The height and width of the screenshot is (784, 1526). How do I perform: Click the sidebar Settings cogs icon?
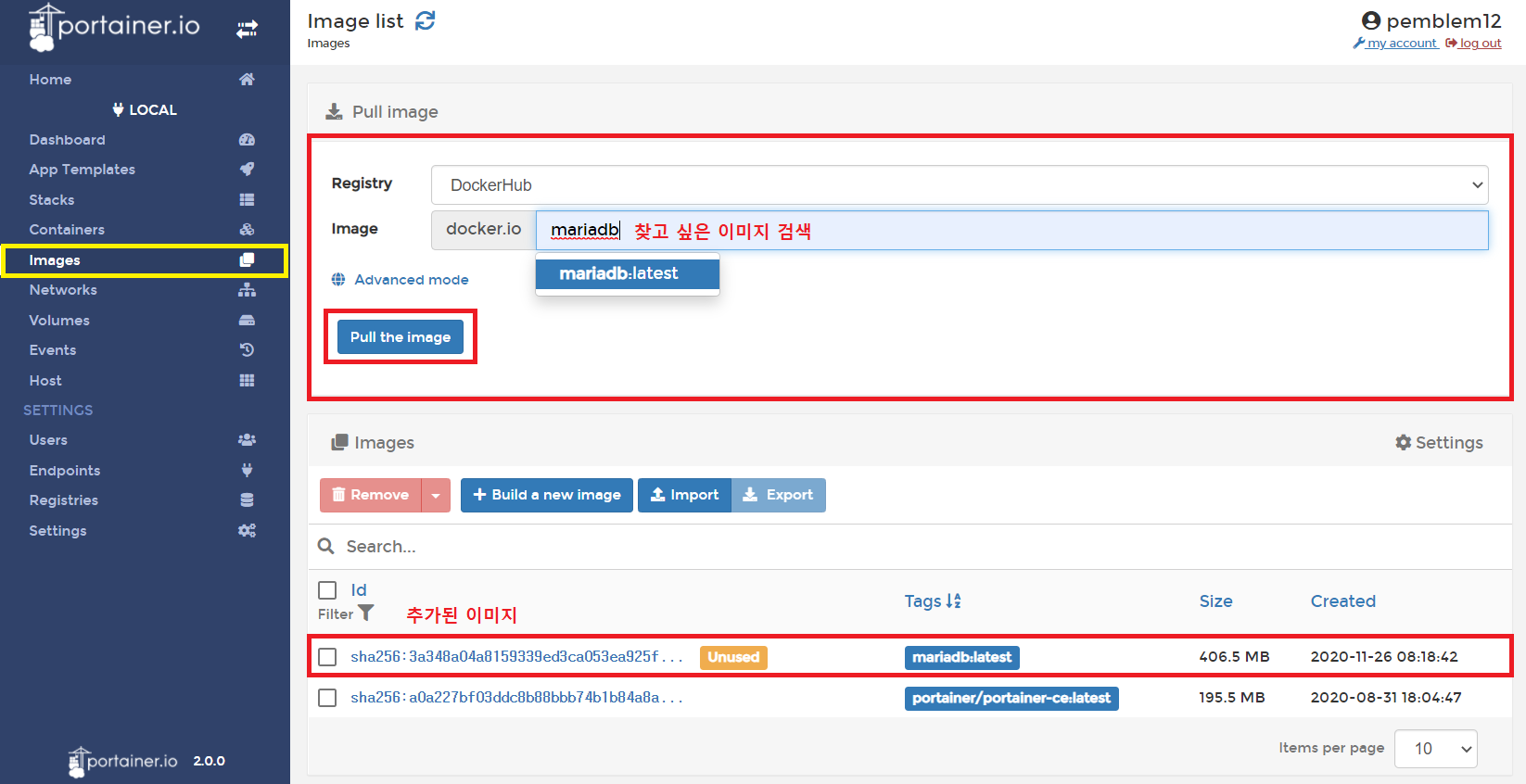[247, 530]
